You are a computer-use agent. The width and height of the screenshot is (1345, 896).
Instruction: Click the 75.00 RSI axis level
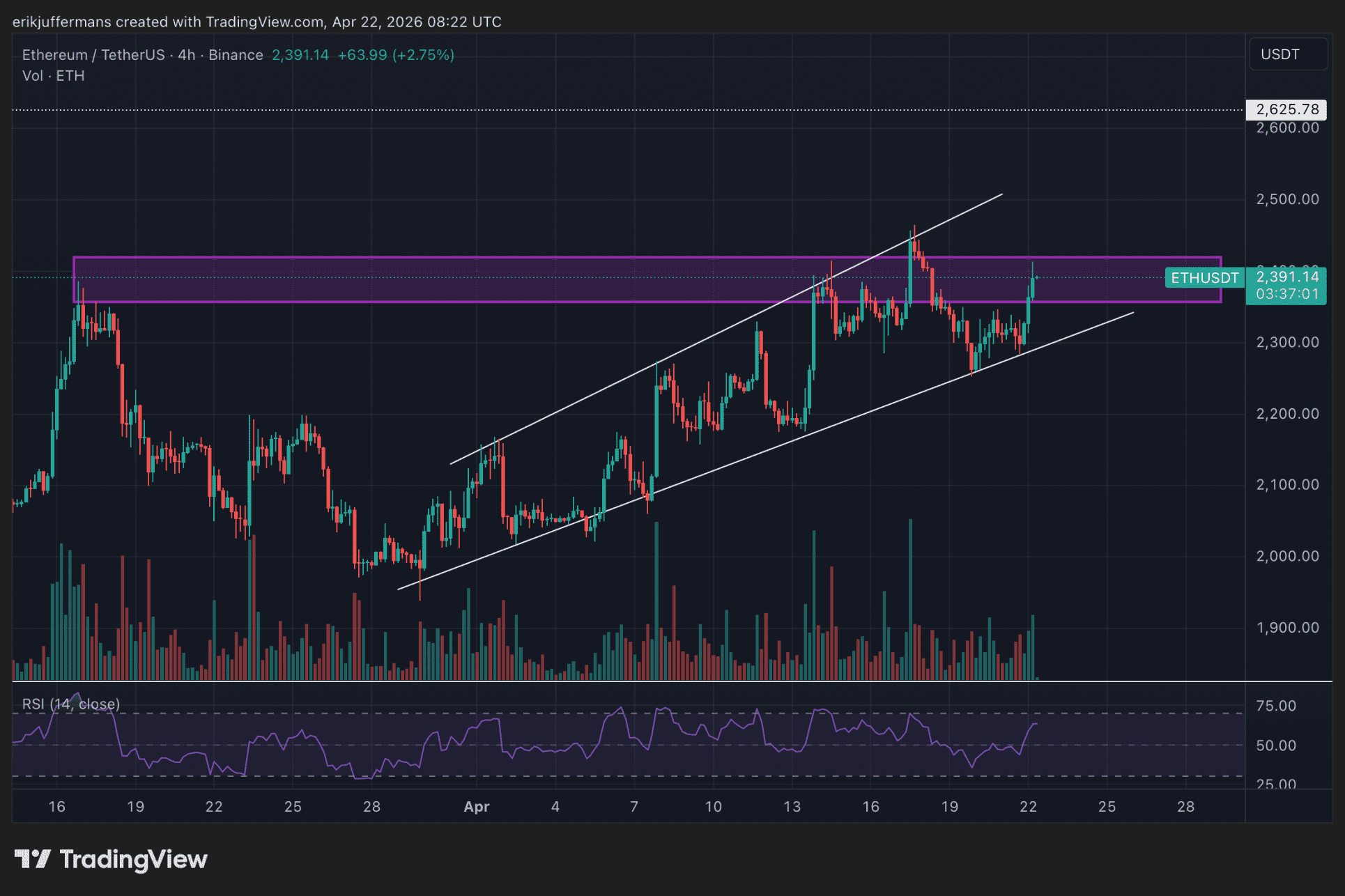tap(1275, 706)
